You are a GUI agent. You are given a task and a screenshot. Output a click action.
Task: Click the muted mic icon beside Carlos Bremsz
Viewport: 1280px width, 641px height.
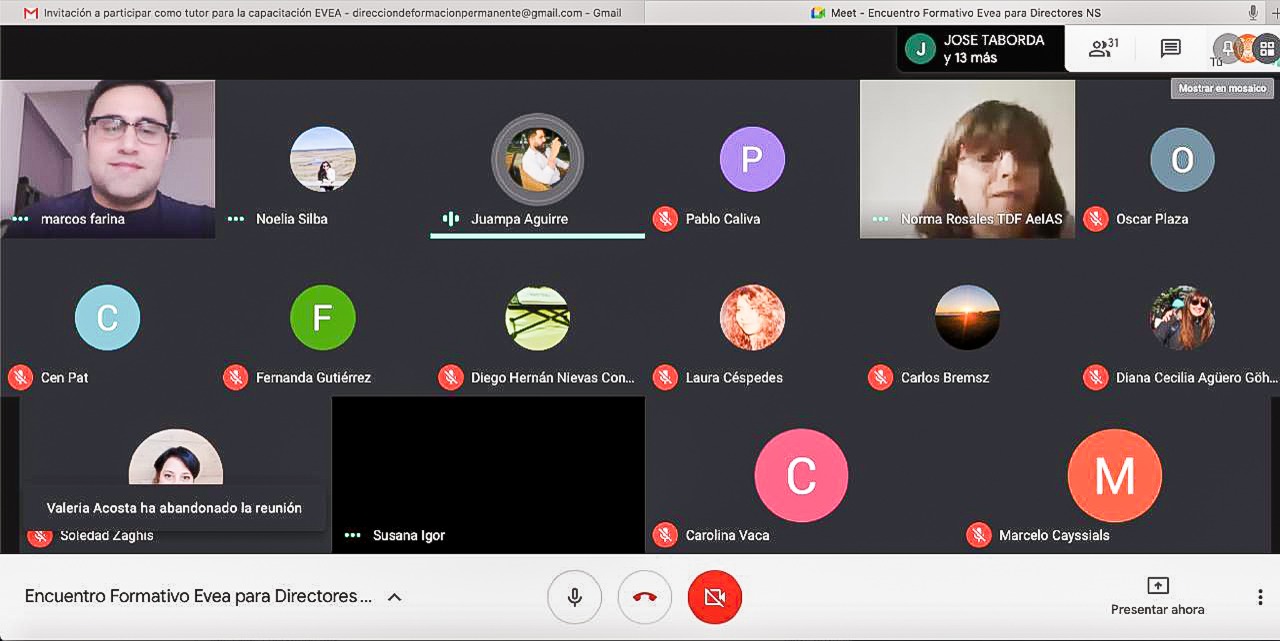[x=880, y=378]
